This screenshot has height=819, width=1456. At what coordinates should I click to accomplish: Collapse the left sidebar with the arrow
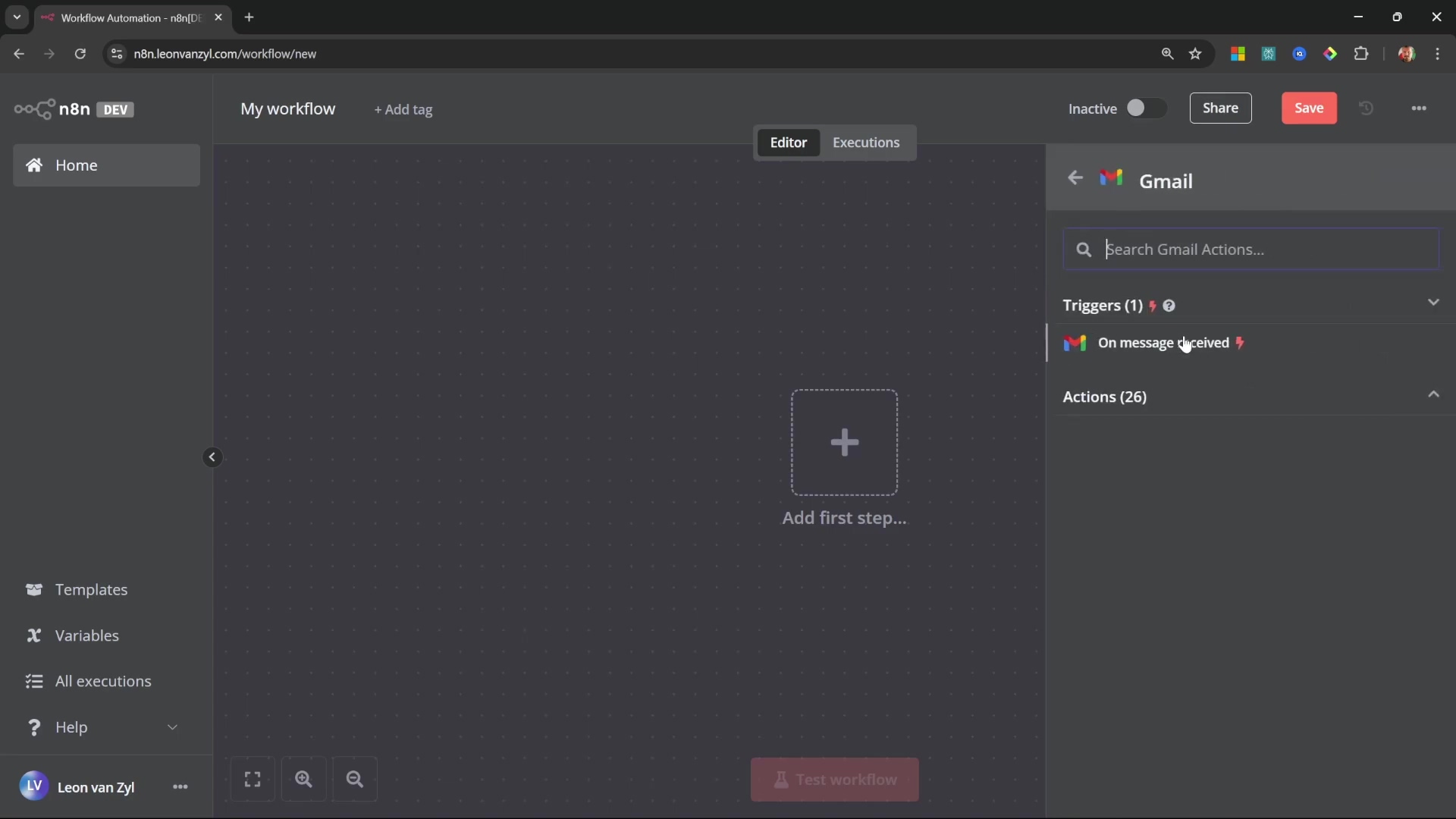pyautogui.click(x=212, y=457)
